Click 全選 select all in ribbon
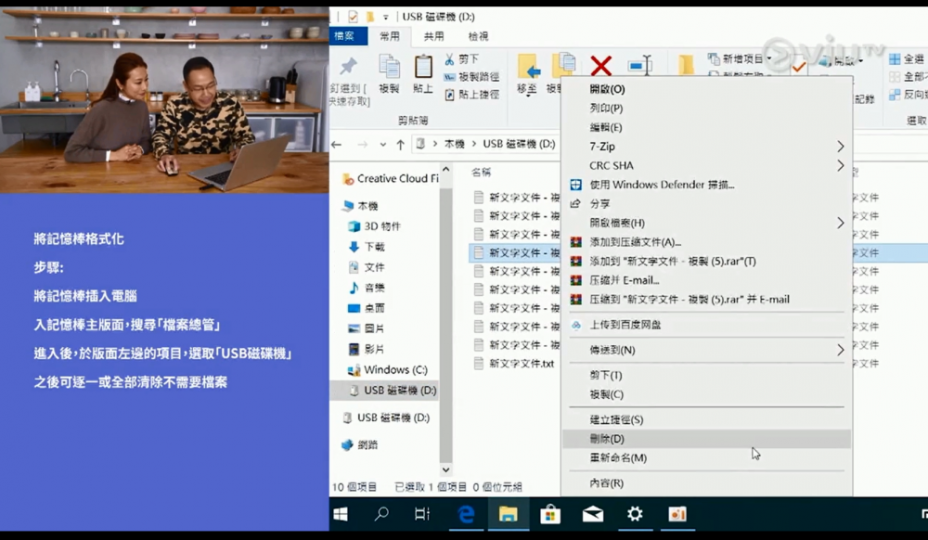 [x=907, y=59]
